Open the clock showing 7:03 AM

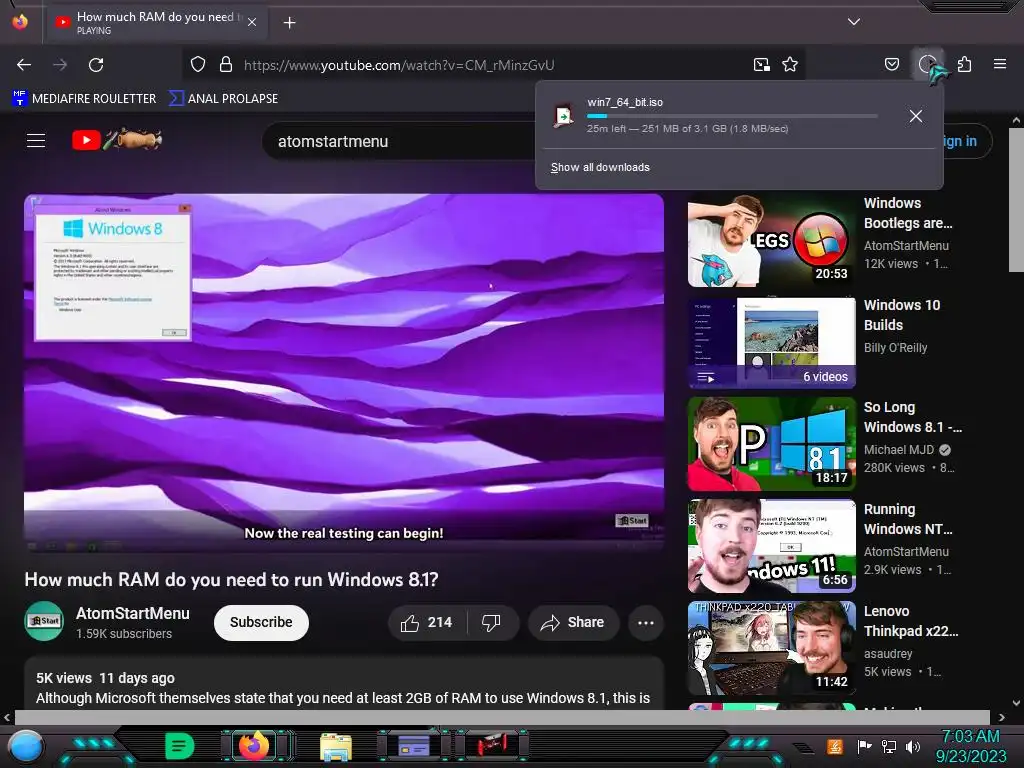coord(970,746)
